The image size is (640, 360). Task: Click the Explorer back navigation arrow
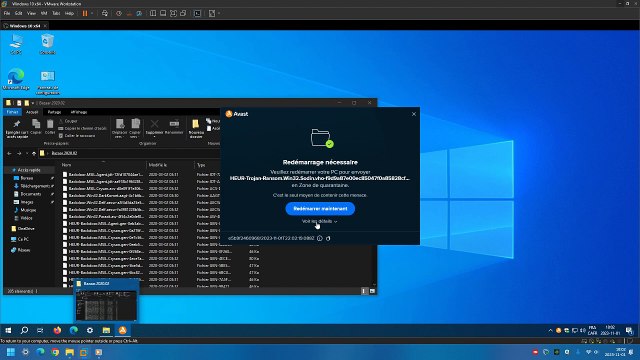pos(9,153)
